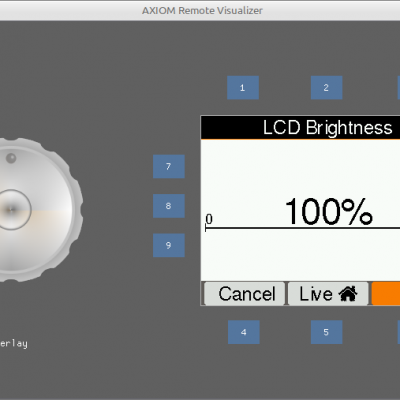Click the blue button labeled 1
Viewport: 400px width, 400px height.
(x=243, y=88)
